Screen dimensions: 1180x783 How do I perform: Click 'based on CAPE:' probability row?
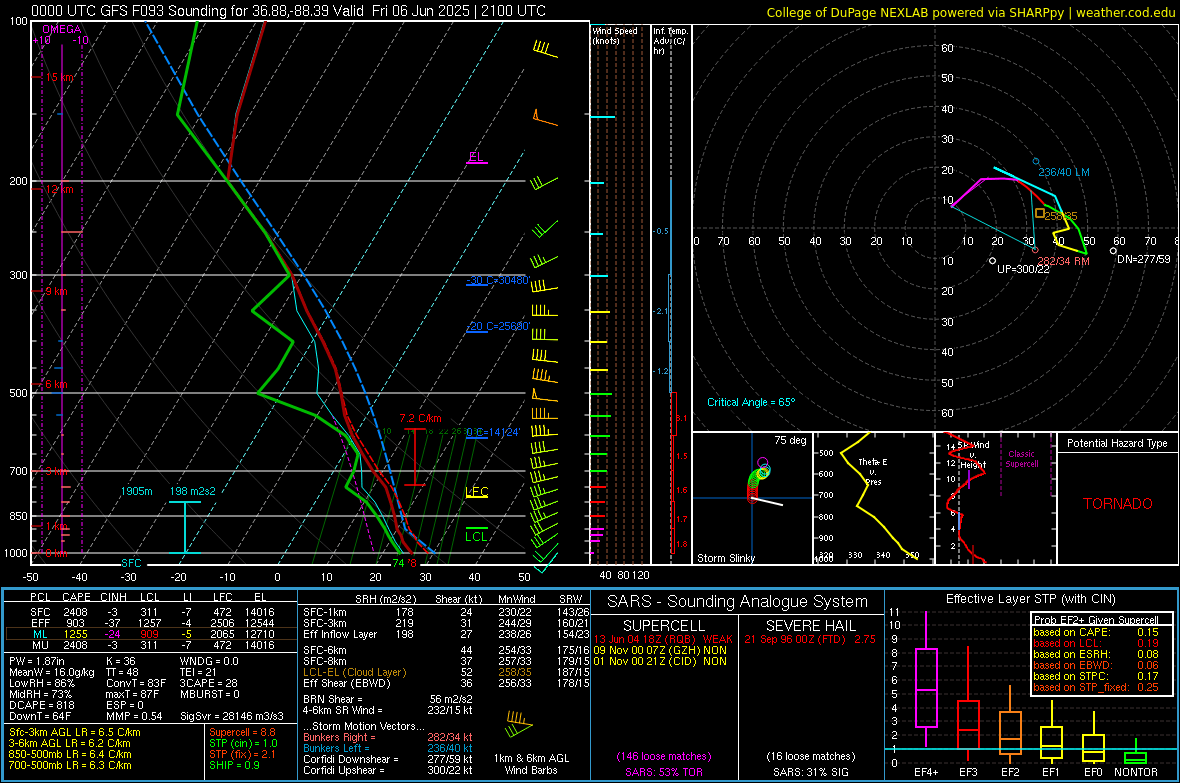click(x=1096, y=632)
